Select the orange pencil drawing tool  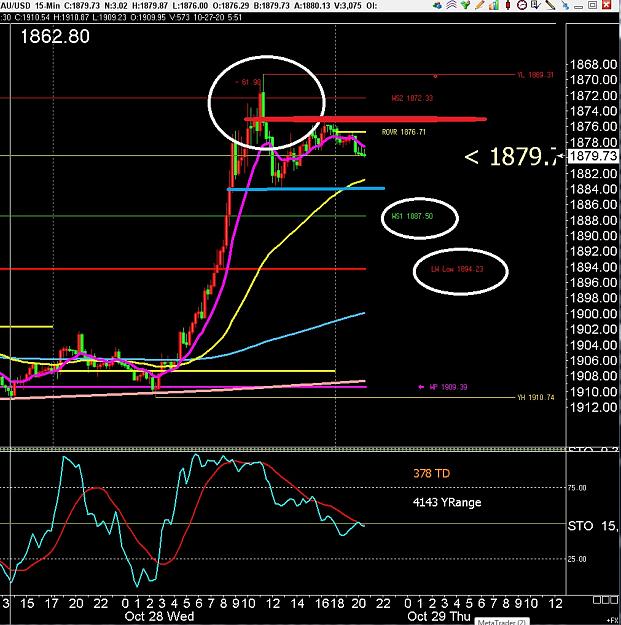[x=480, y=5]
